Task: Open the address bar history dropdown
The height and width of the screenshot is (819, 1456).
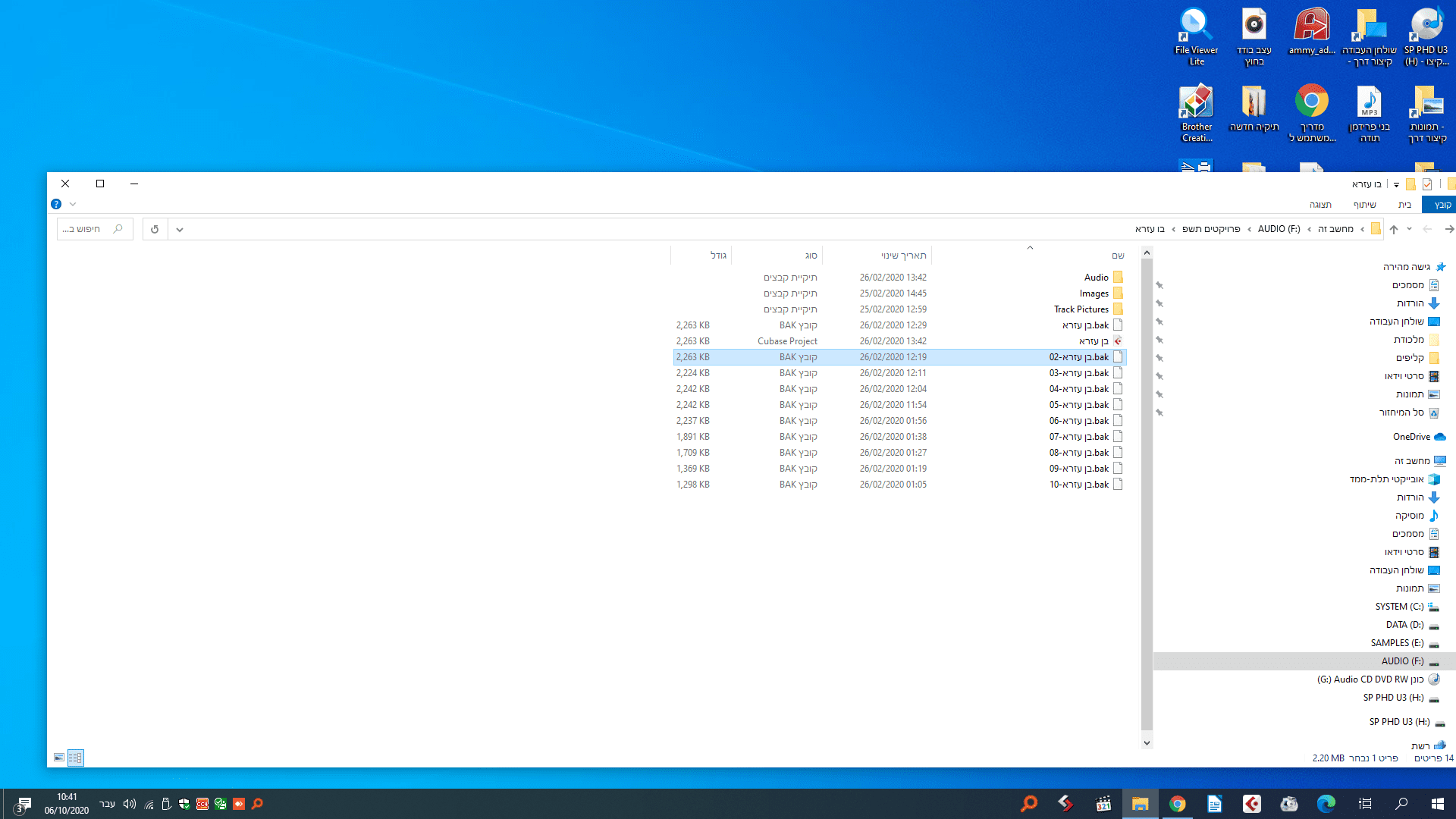Action: (x=180, y=229)
